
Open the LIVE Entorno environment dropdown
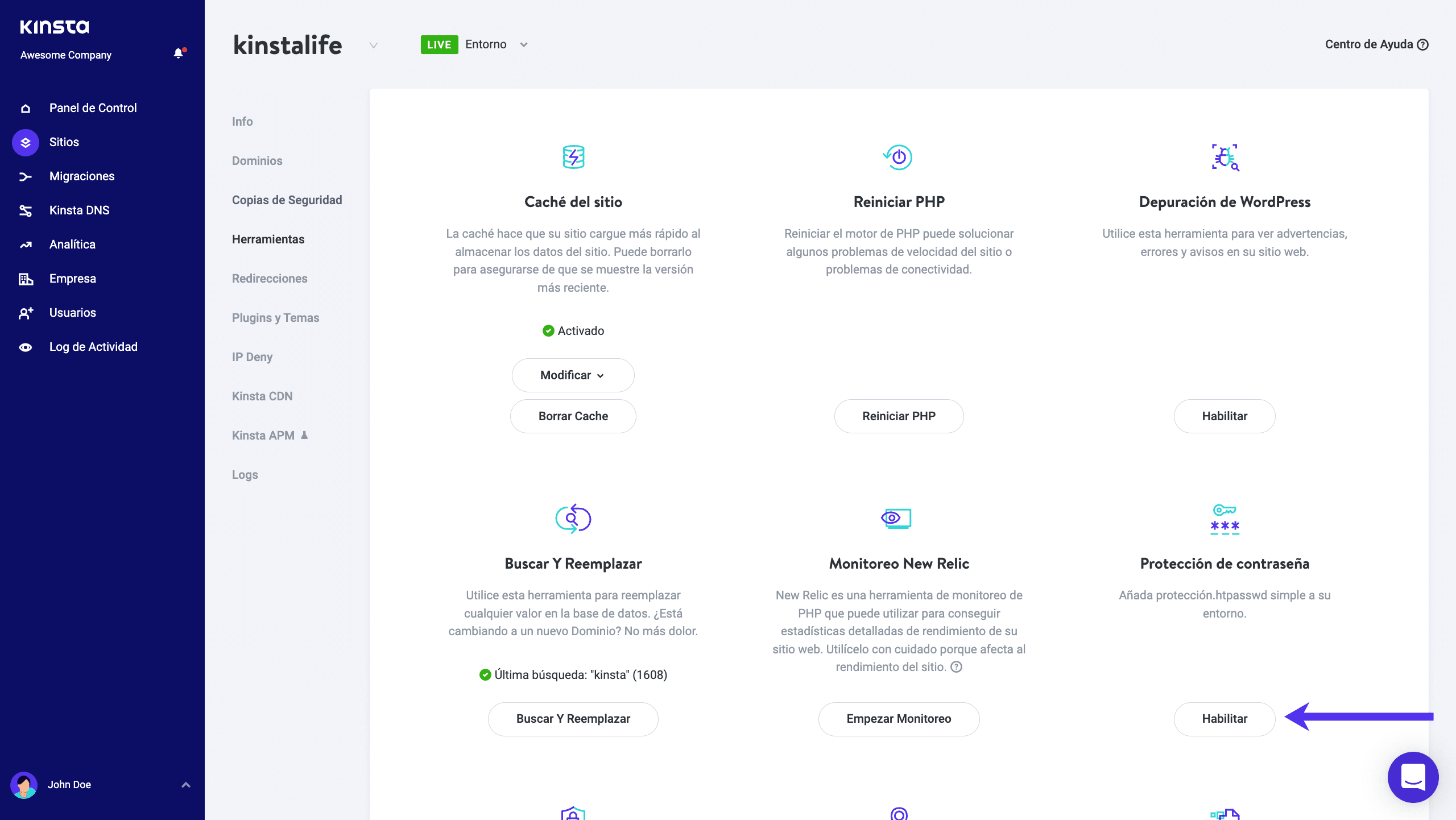pyautogui.click(x=524, y=44)
